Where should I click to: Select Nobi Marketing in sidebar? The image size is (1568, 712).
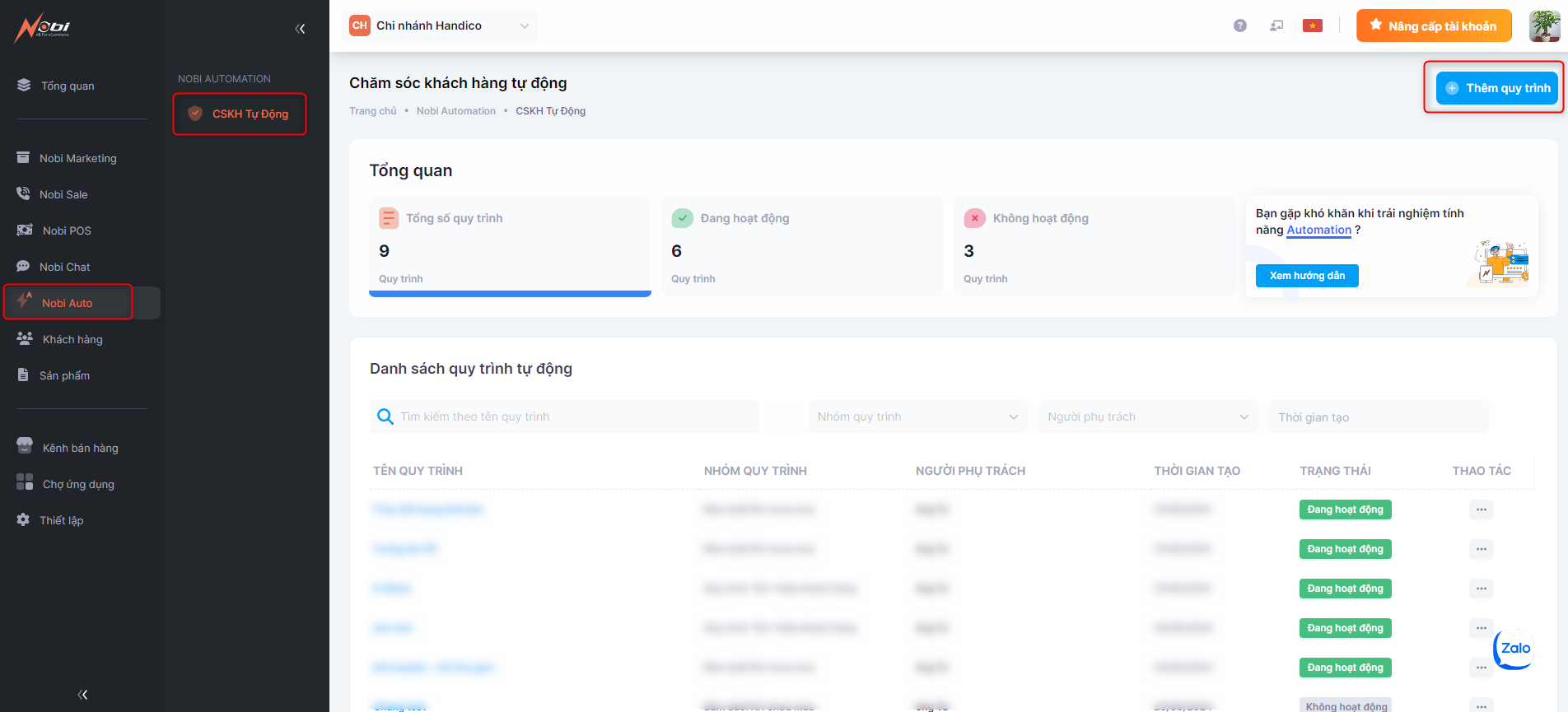click(78, 158)
